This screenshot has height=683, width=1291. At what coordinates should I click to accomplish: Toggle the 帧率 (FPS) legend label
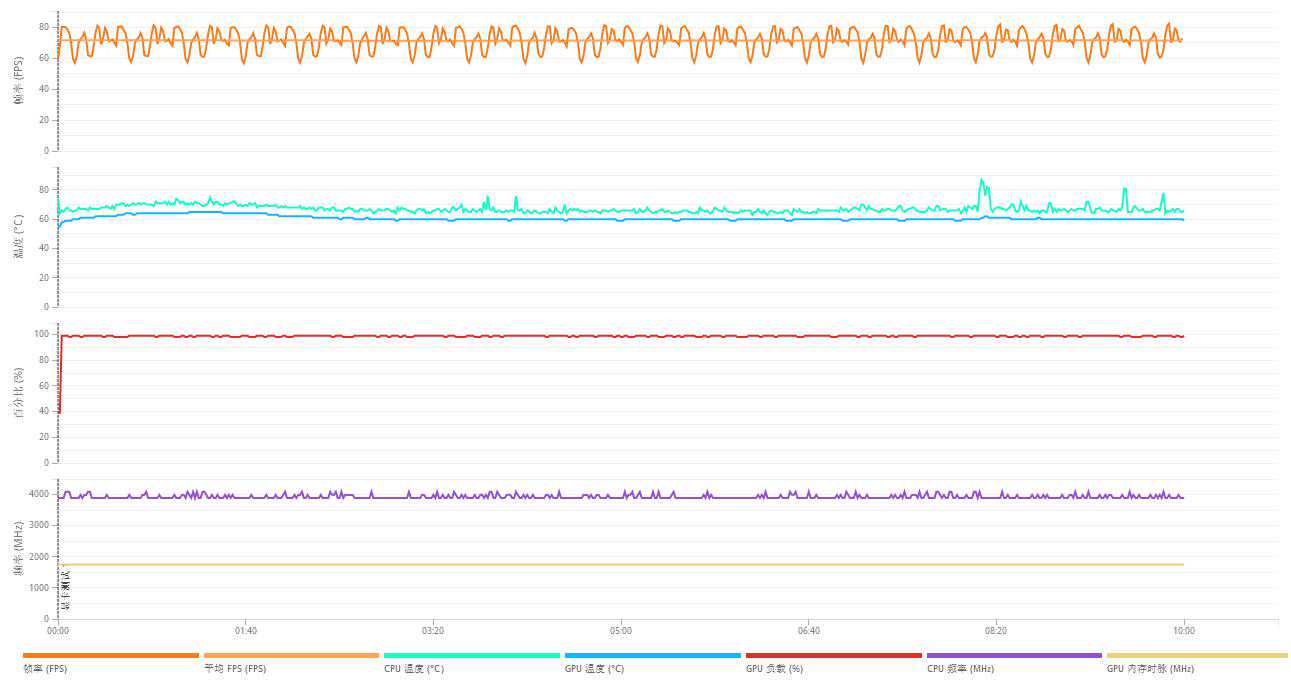tap(45, 669)
